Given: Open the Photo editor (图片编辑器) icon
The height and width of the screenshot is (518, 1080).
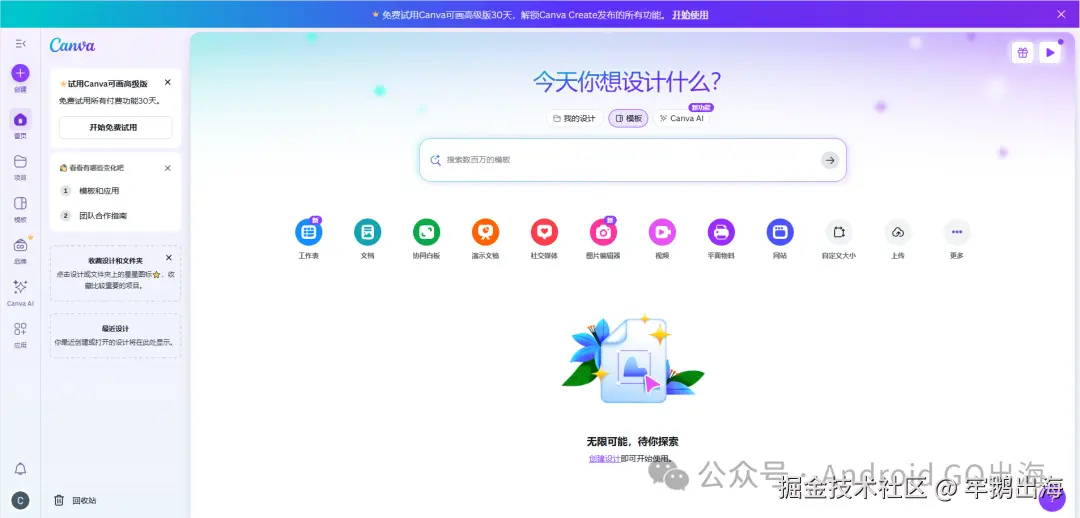Looking at the screenshot, I should (603, 232).
